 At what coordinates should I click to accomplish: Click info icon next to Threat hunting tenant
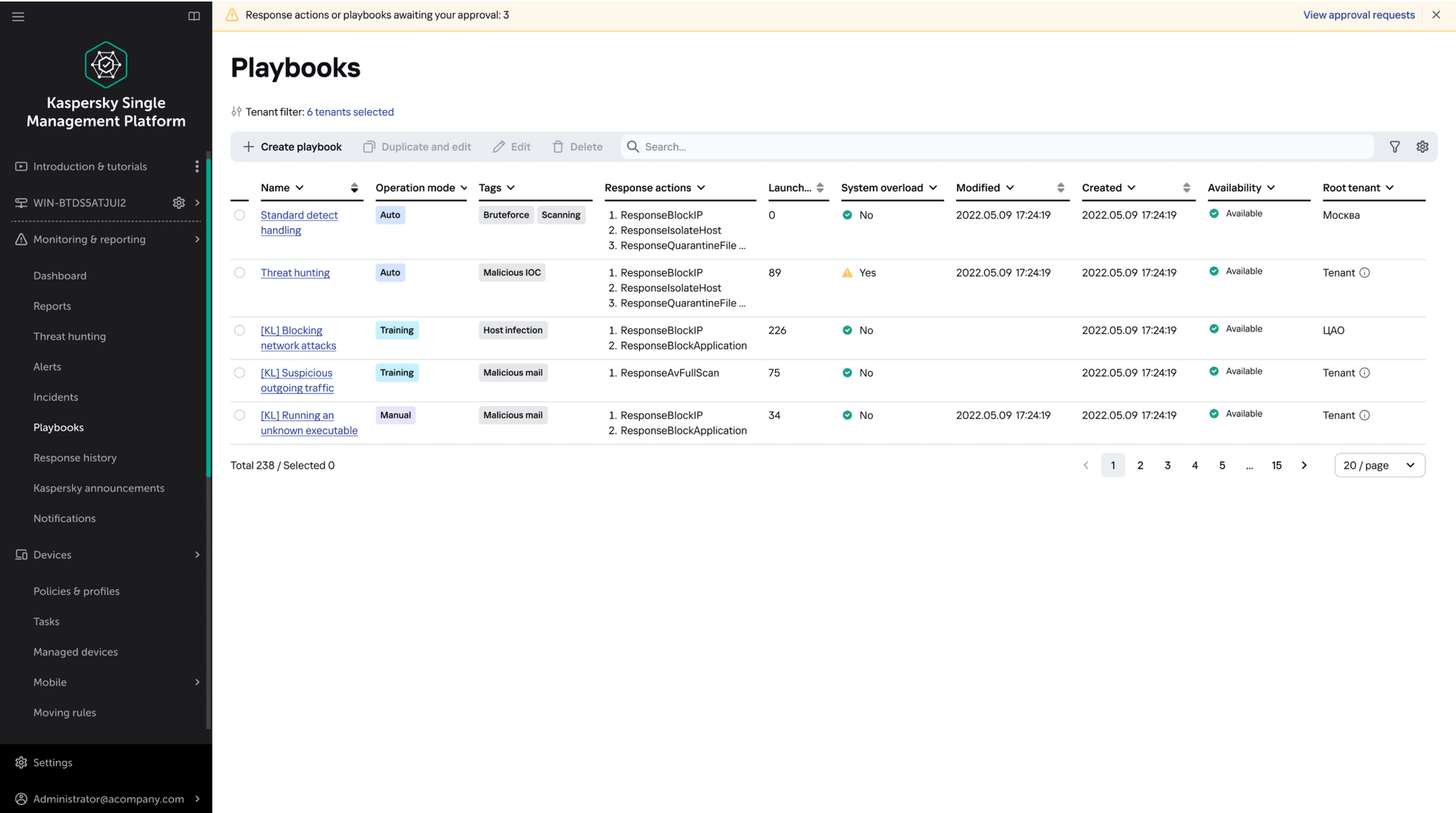coord(1364,273)
